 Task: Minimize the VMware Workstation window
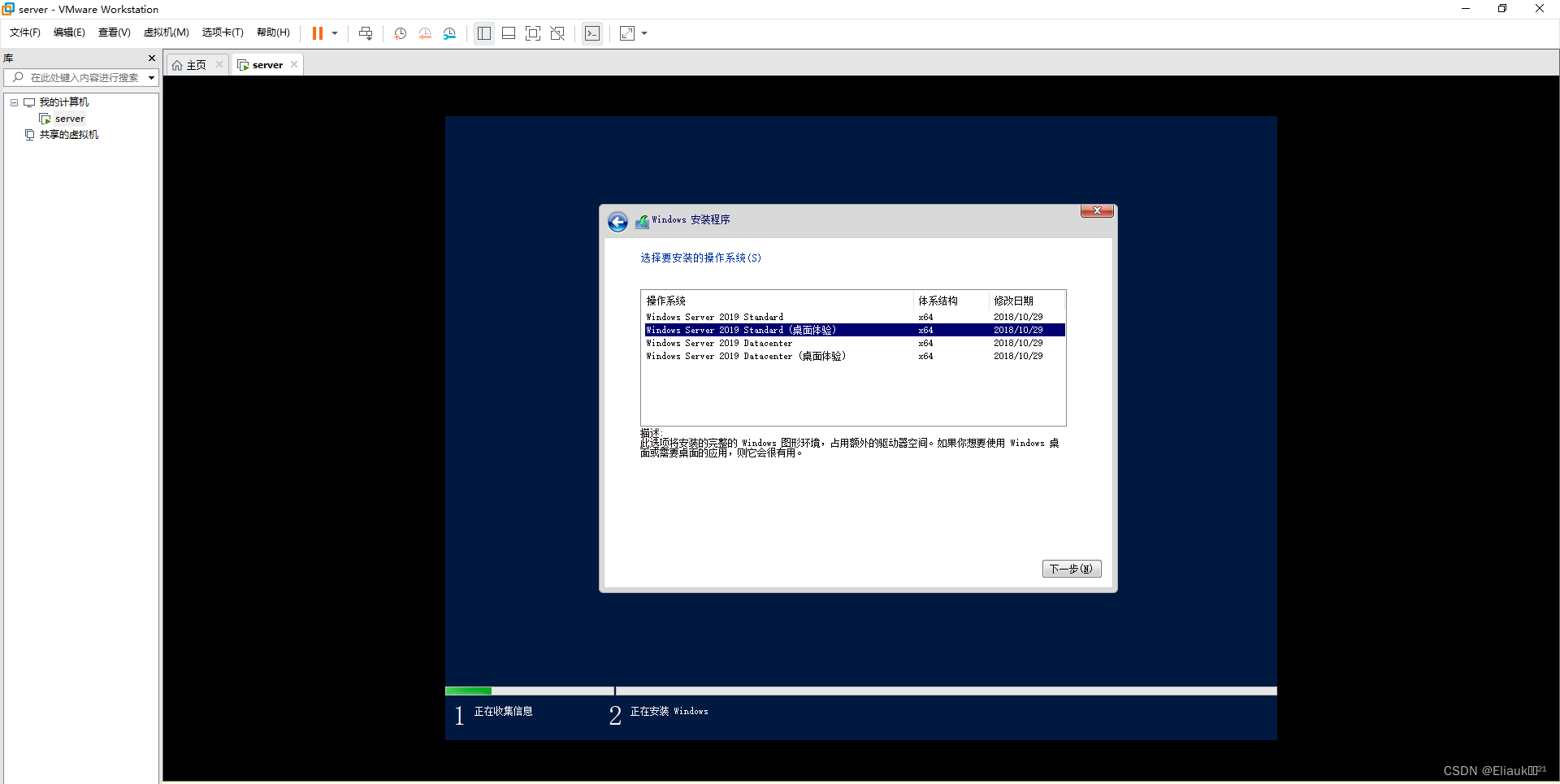click(x=1466, y=9)
